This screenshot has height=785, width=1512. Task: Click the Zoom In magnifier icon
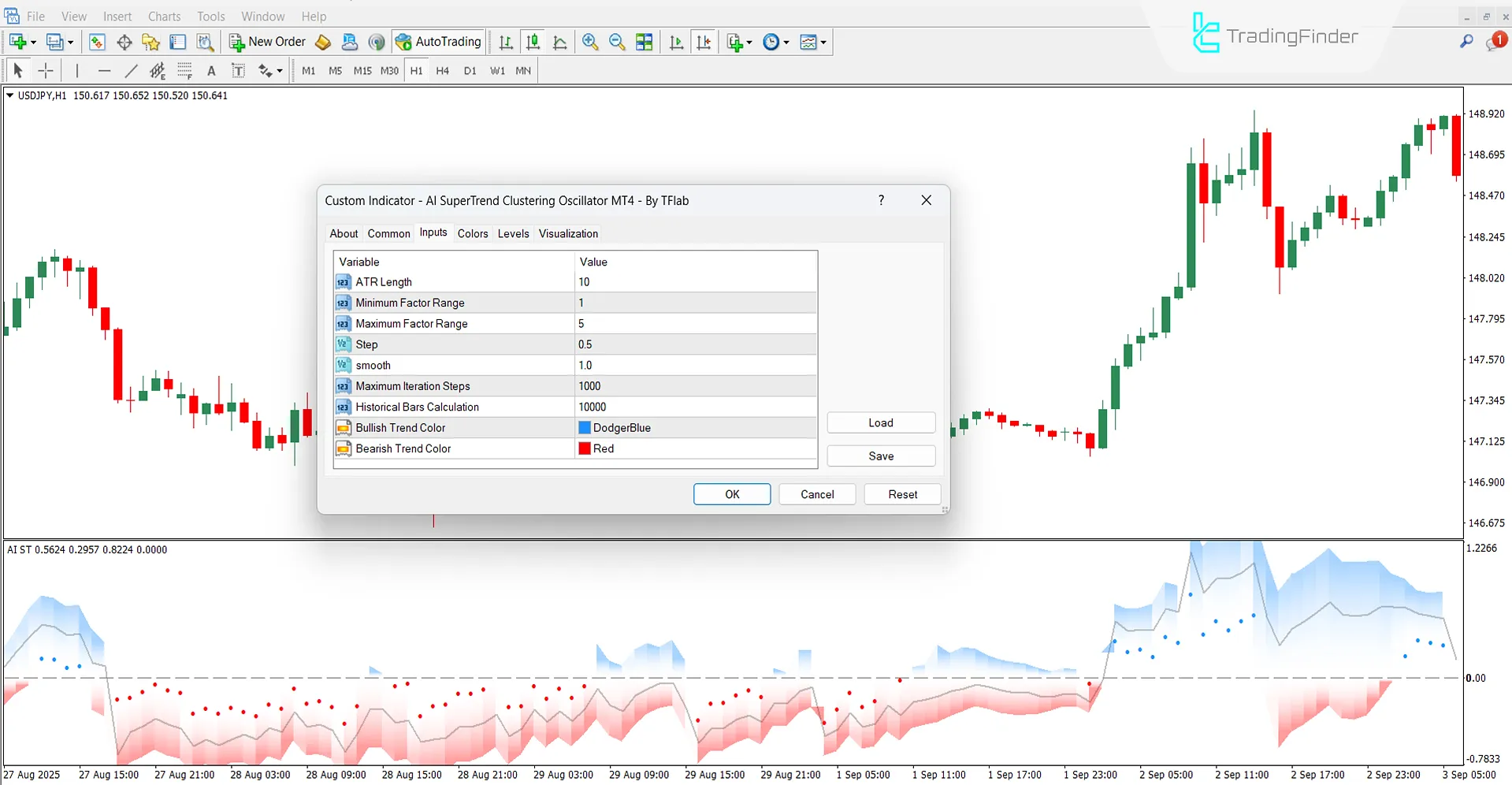point(590,42)
